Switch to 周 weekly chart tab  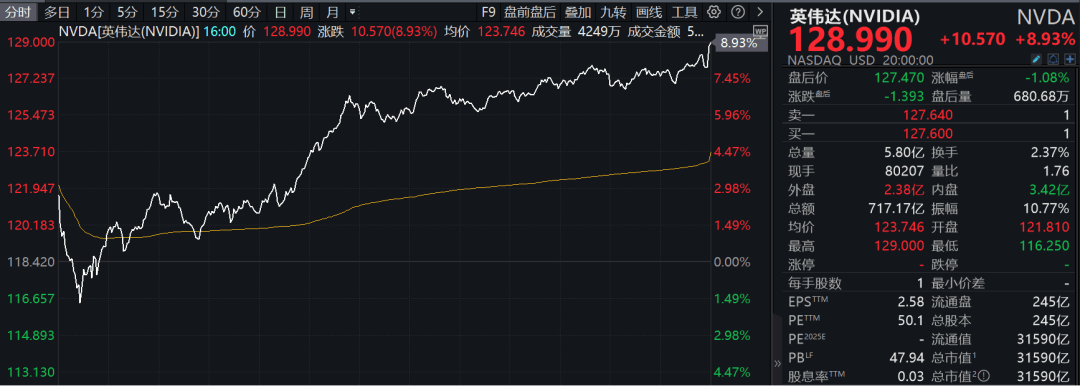(307, 12)
